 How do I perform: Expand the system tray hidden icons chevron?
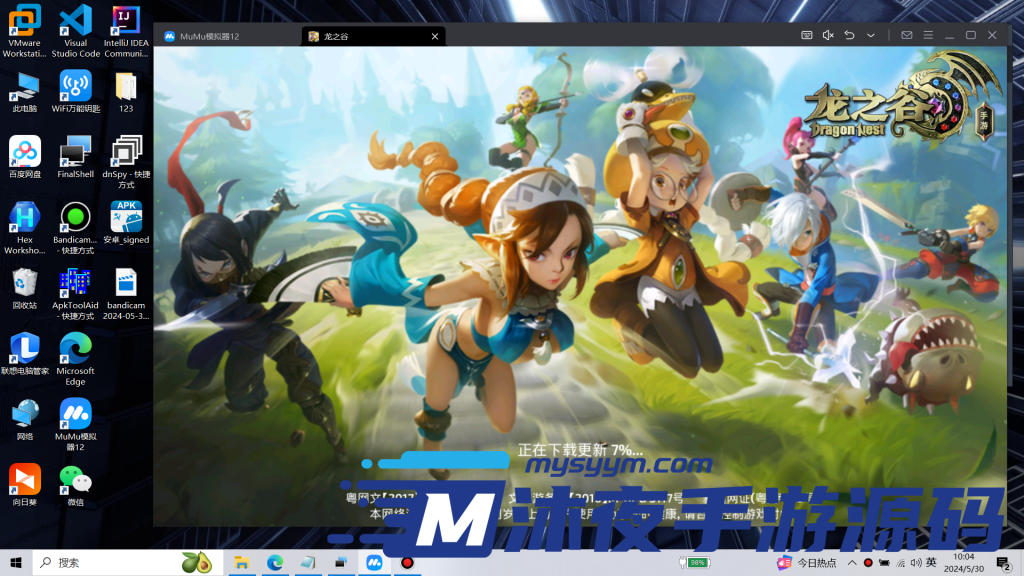851,563
